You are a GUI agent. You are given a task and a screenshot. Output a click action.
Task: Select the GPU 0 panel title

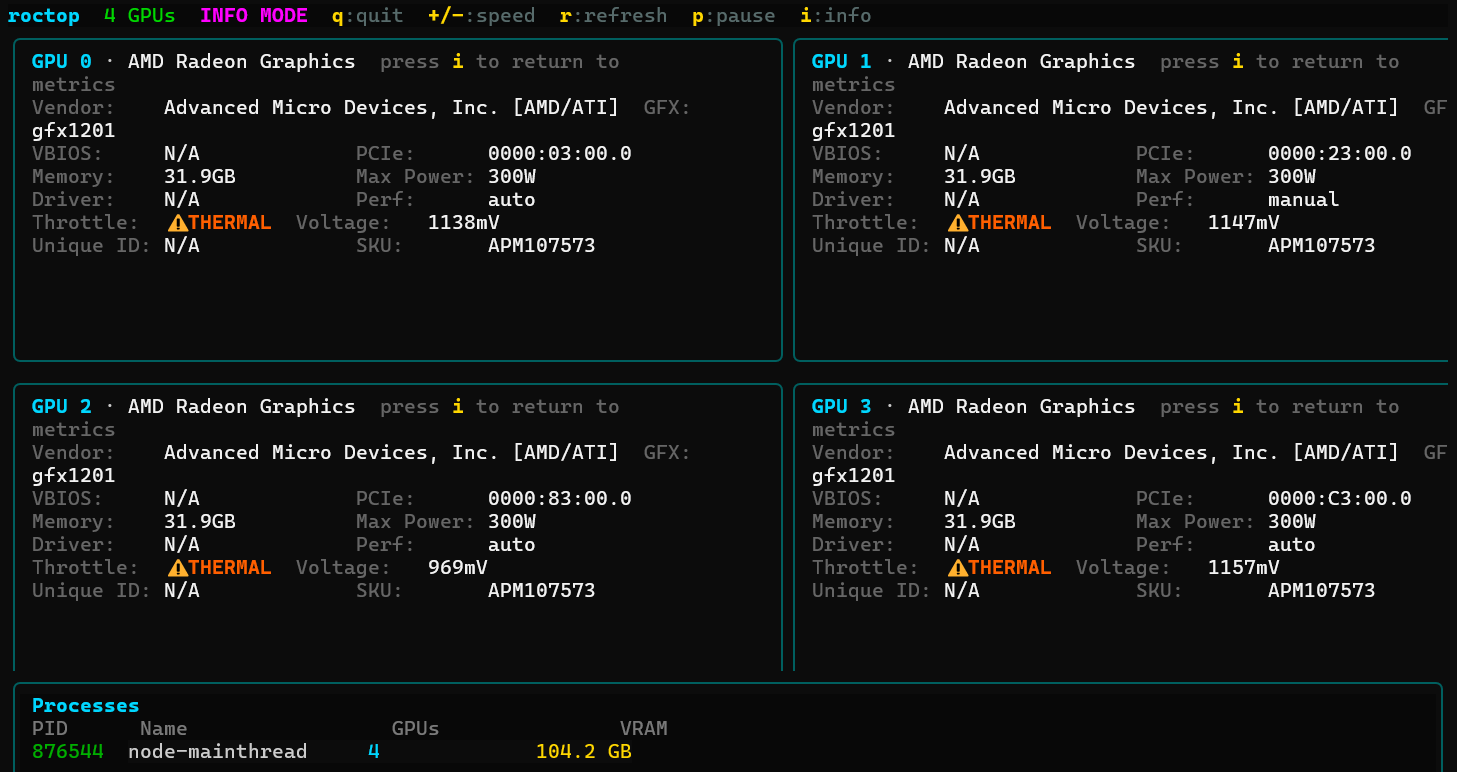[62, 62]
